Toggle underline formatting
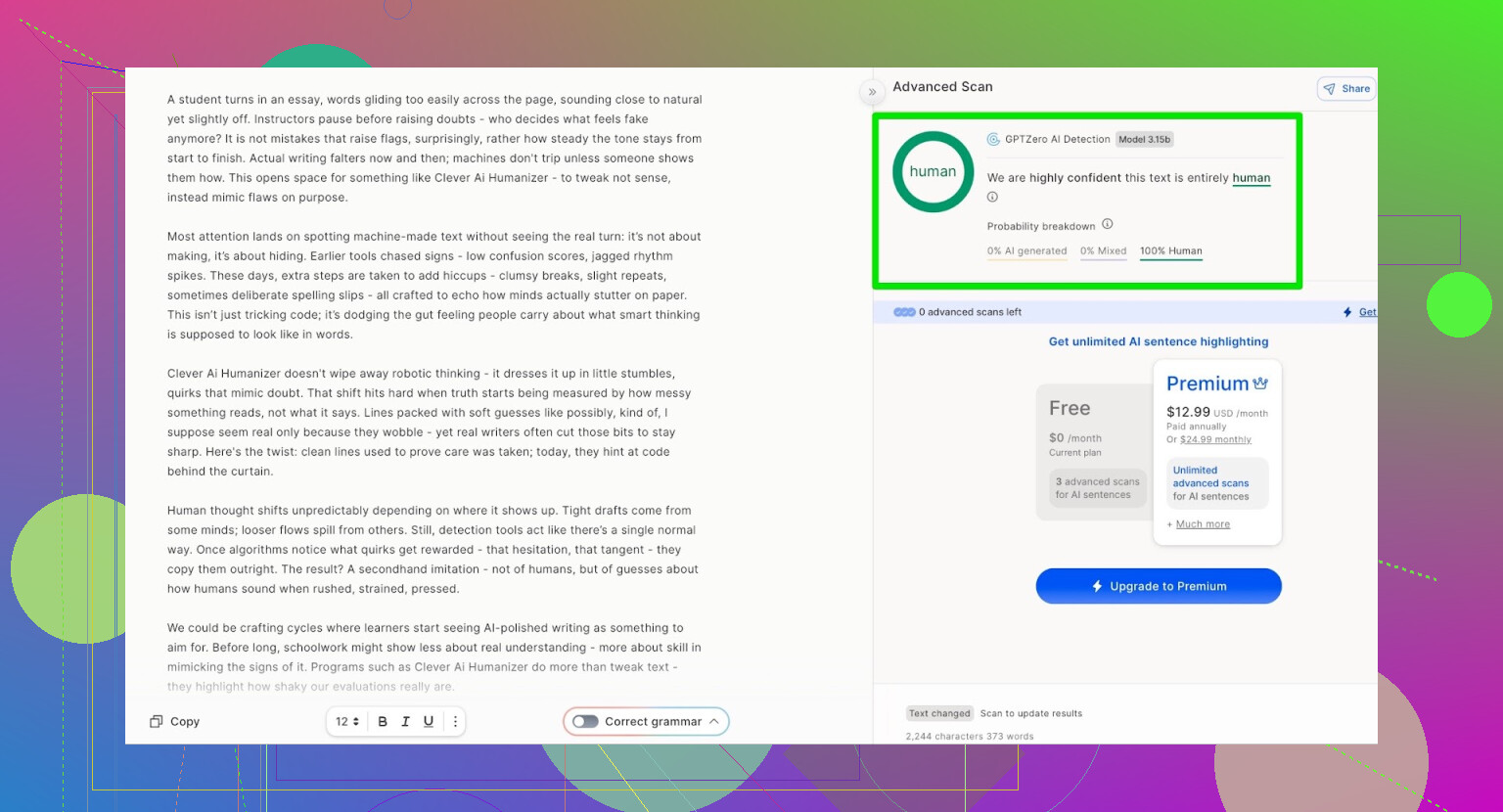This screenshot has height=812, width=1503. click(x=429, y=722)
